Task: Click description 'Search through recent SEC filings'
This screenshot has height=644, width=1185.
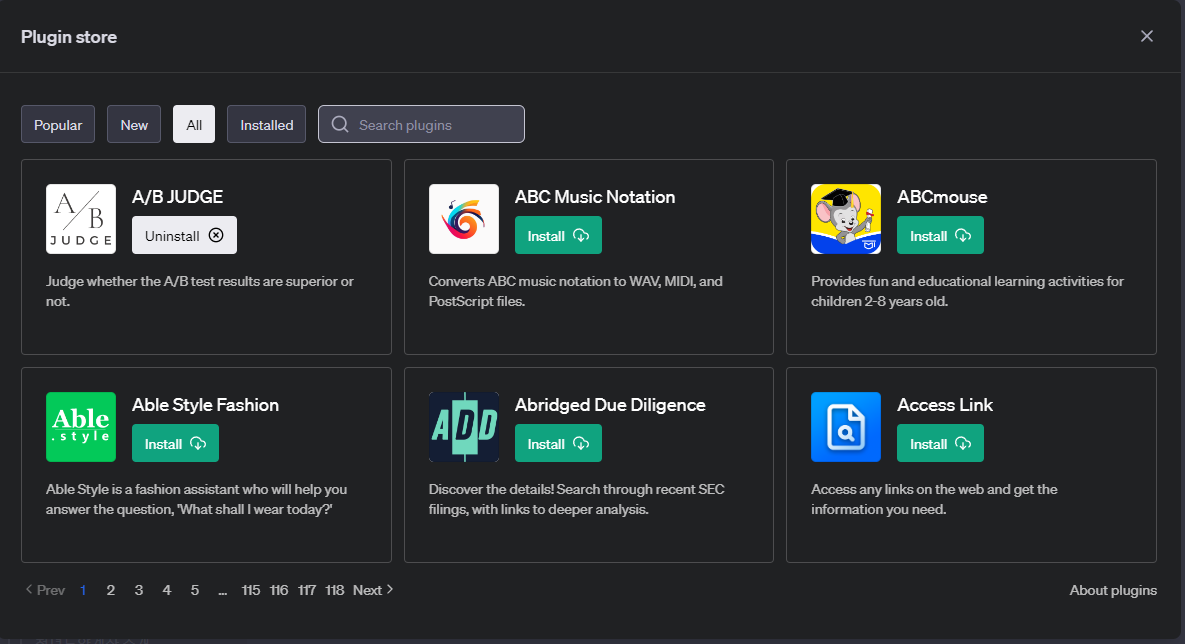Action: tap(577, 499)
